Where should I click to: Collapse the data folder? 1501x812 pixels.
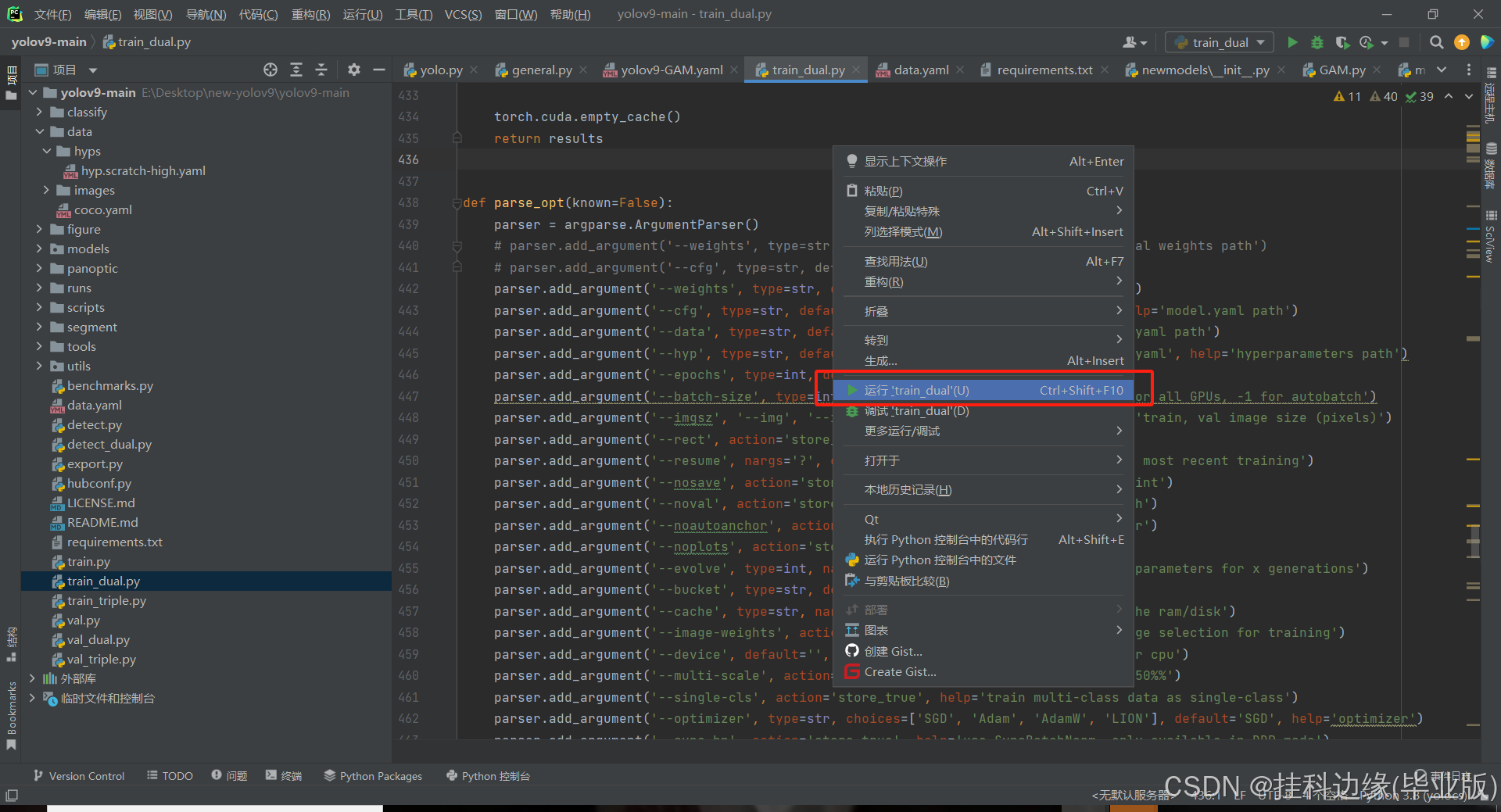pos(39,131)
